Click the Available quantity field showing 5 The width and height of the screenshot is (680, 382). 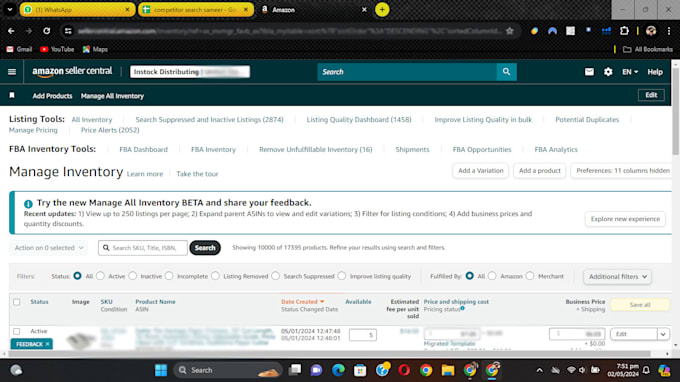pyautogui.click(x=363, y=335)
